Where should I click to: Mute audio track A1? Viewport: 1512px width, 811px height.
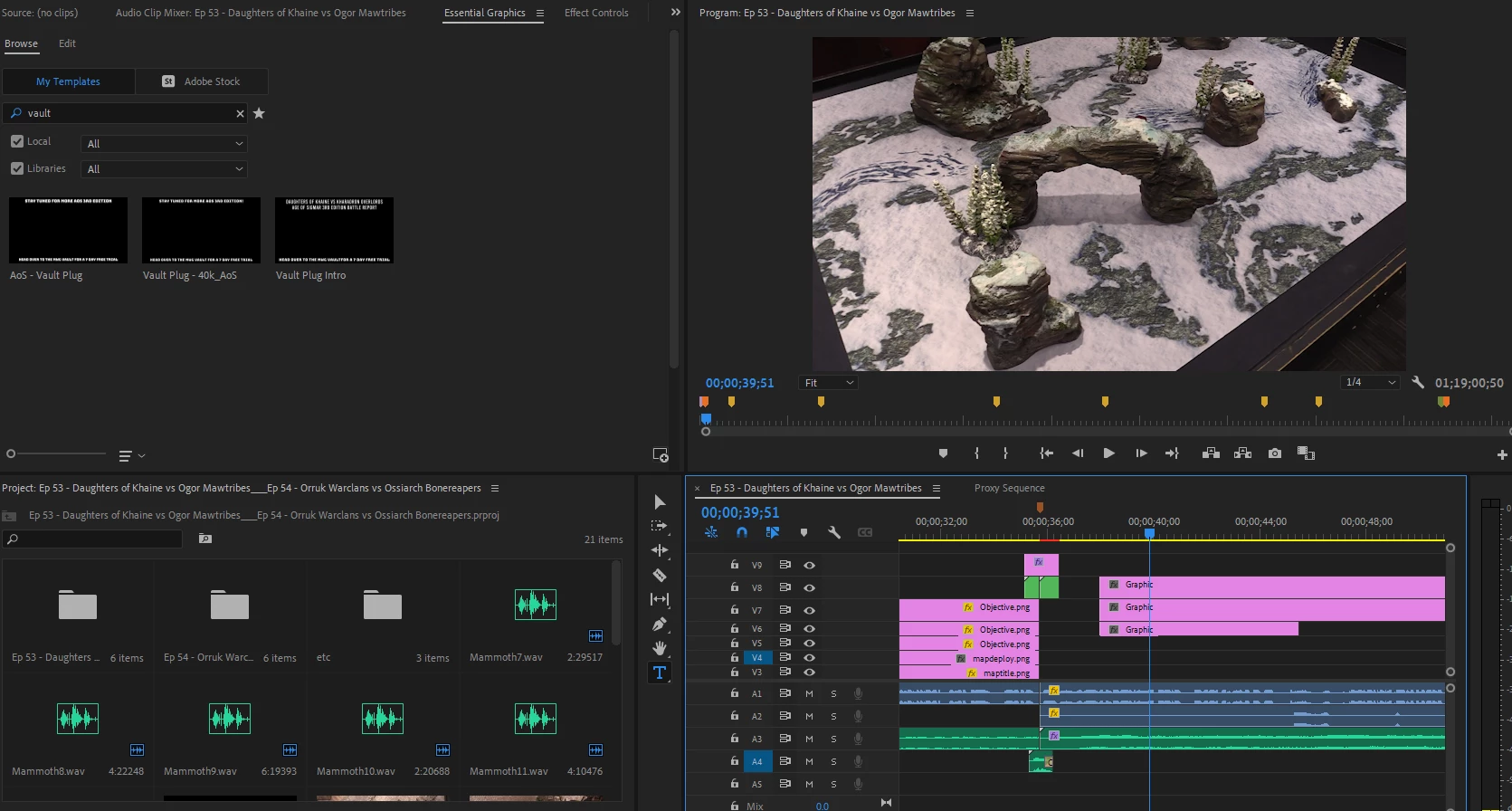(809, 693)
